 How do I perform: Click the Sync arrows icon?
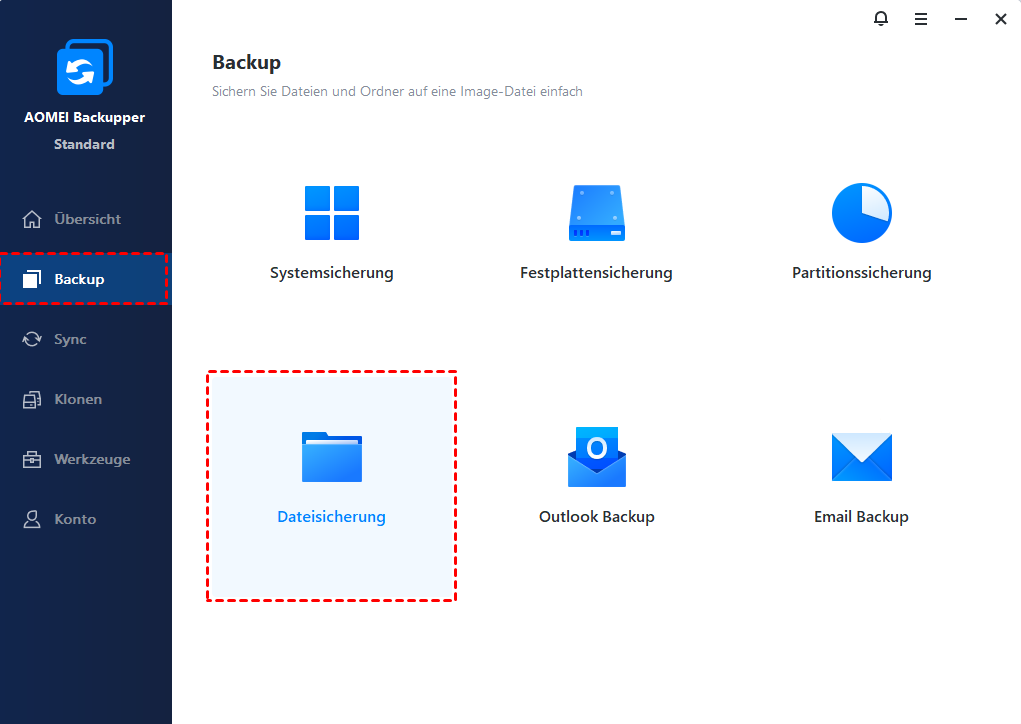pyautogui.click(x=32, y=339)
